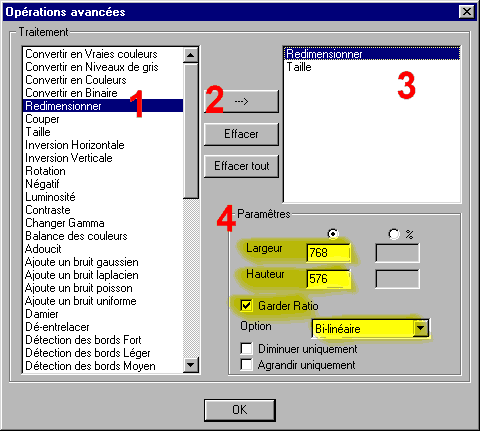480x431 pixels.
Task: Enable Agrandir uniquement checkbox
Action: (x=246, y=364)
